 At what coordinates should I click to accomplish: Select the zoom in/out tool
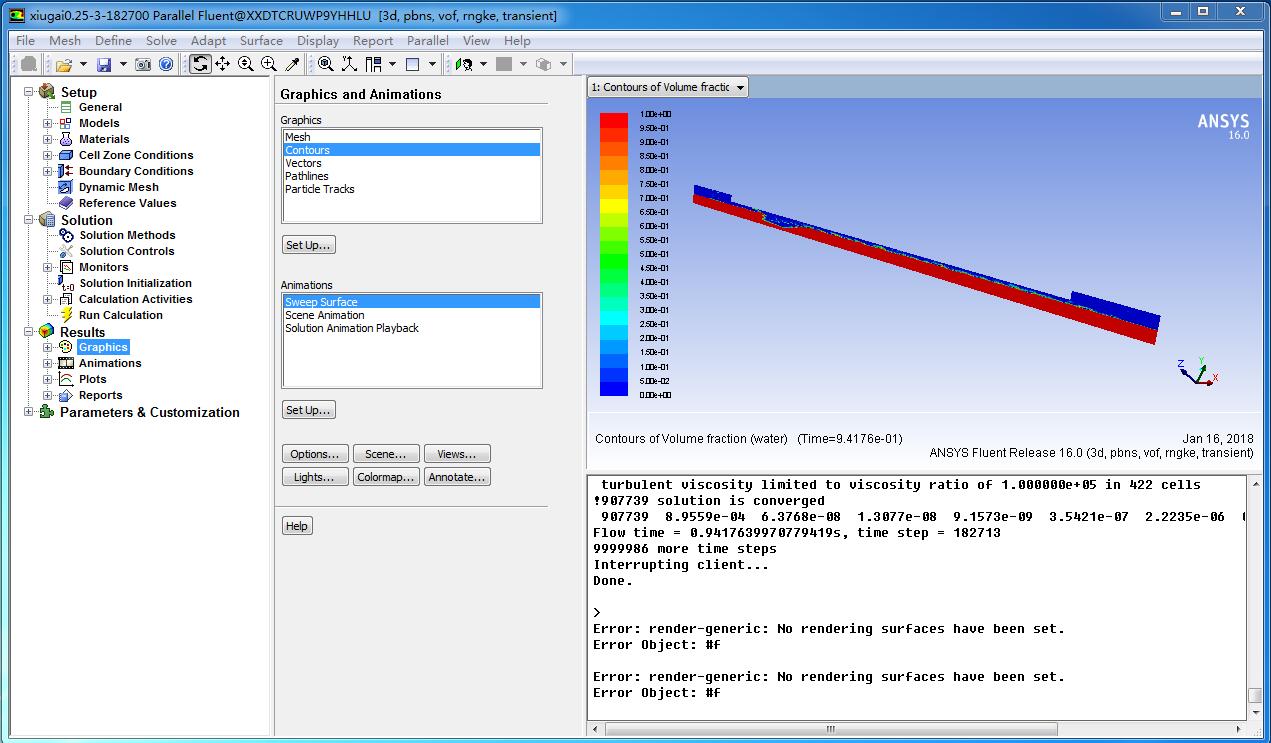246,64
